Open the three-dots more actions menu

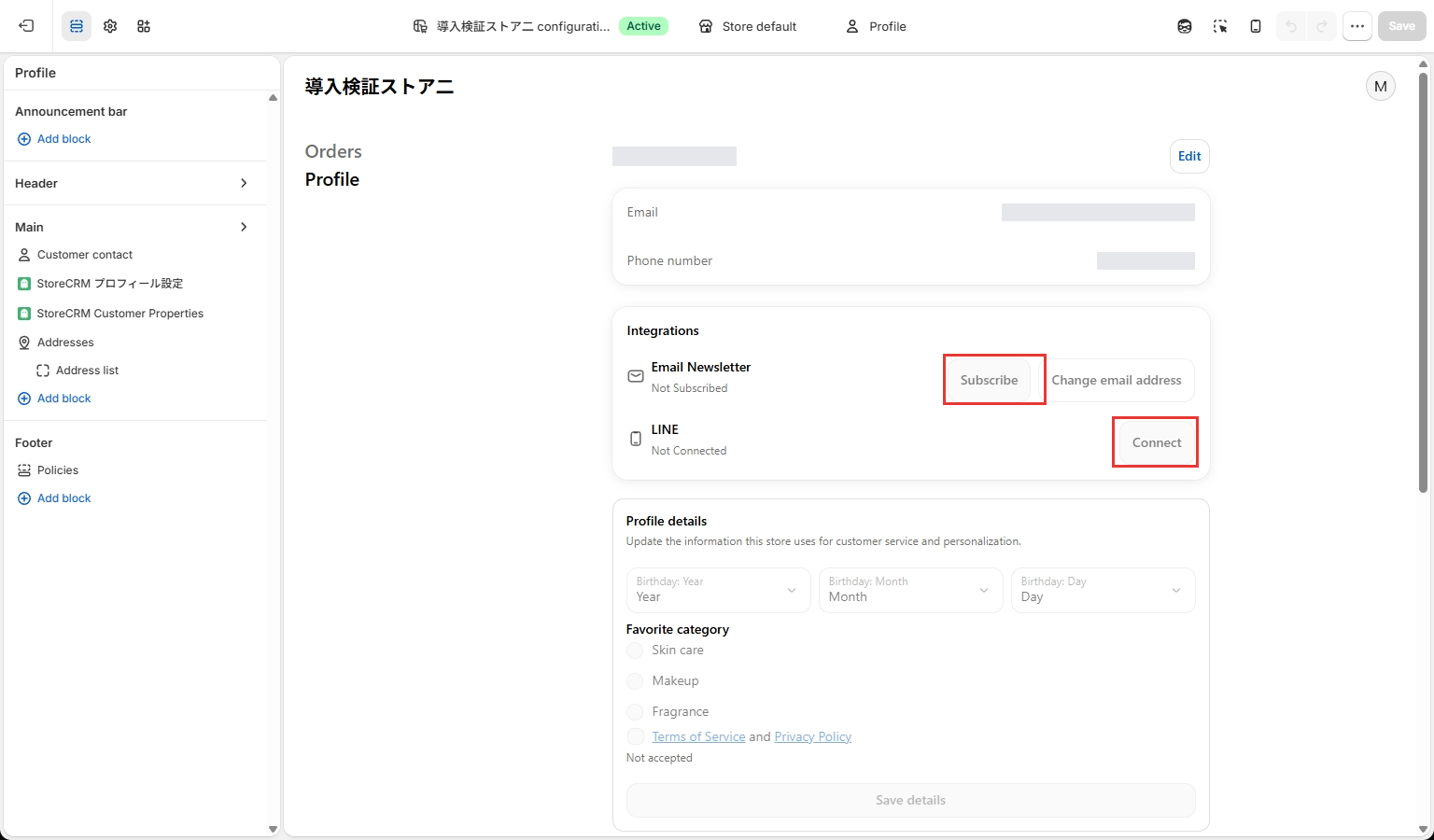1357,26
